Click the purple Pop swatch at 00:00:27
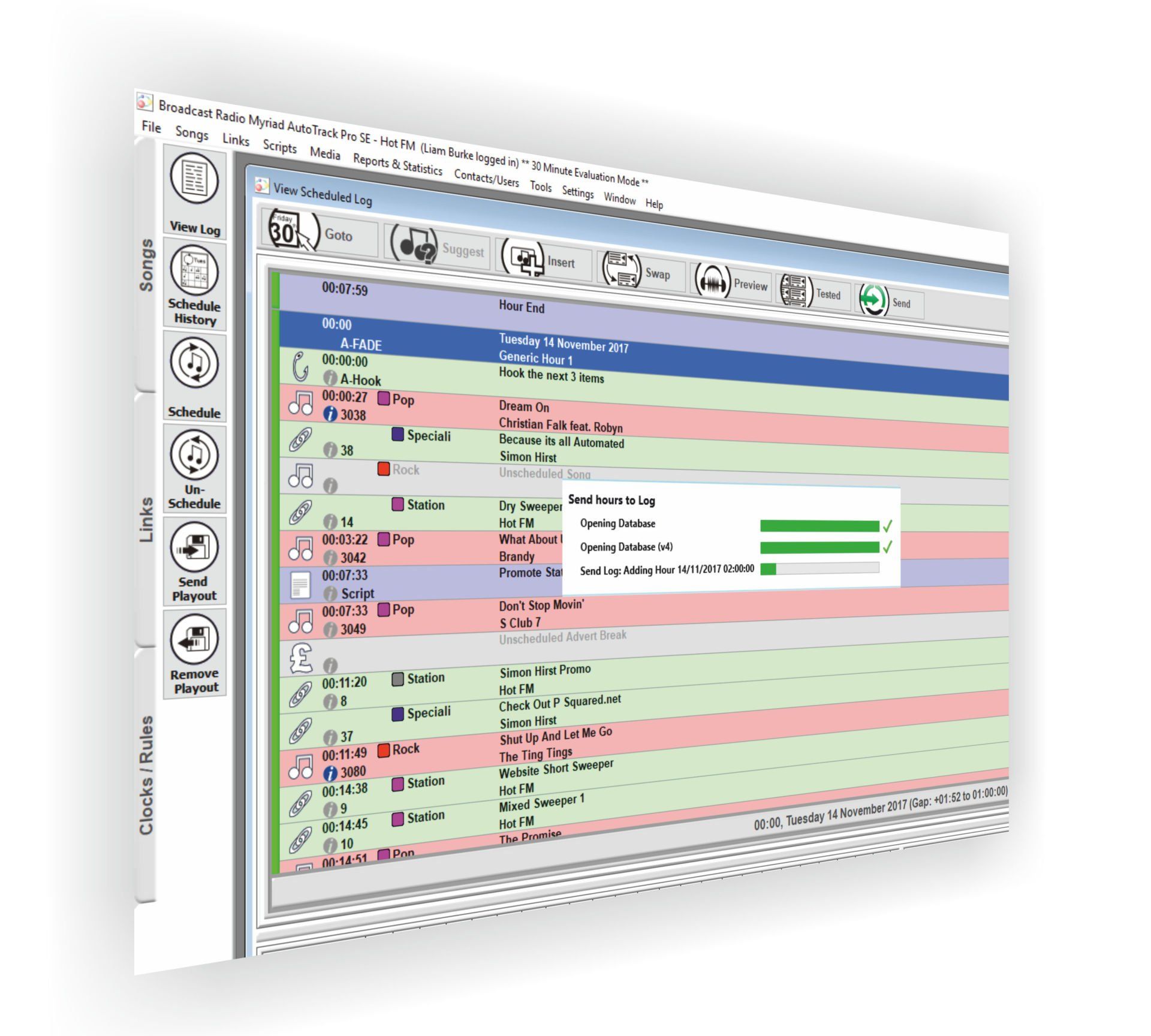Viewport: 1151px width, 1036px height. (x=384, y=398)
